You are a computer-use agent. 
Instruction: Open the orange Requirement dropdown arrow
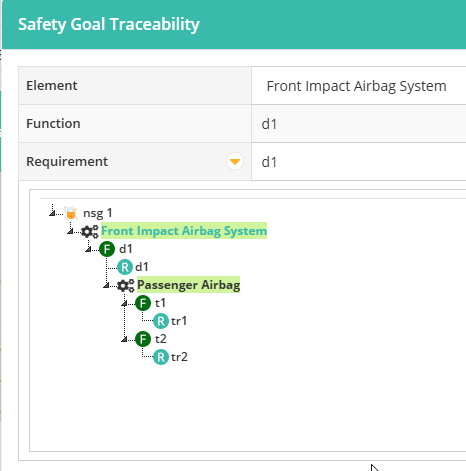coord(235,162)
